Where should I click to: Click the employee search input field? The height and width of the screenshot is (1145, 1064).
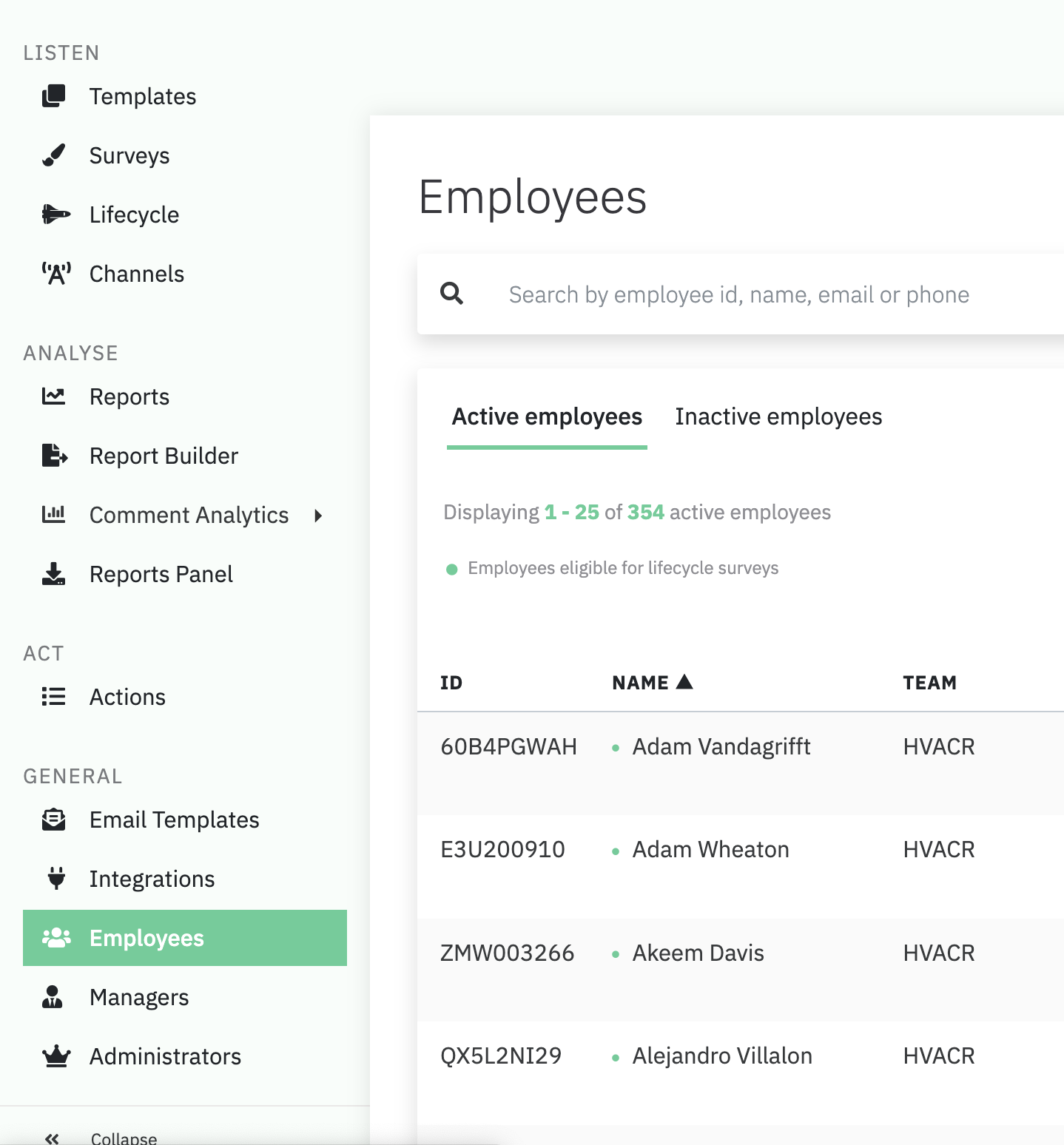click(740, 295)
